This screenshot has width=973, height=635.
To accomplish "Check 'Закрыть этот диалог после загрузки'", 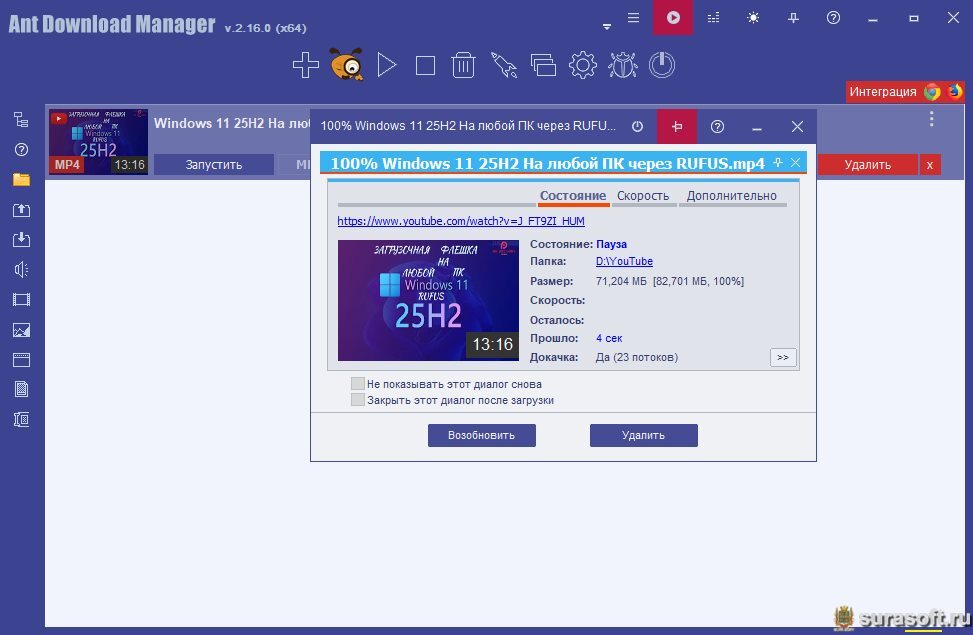I will pyautogui.click(x=358, y=400).
